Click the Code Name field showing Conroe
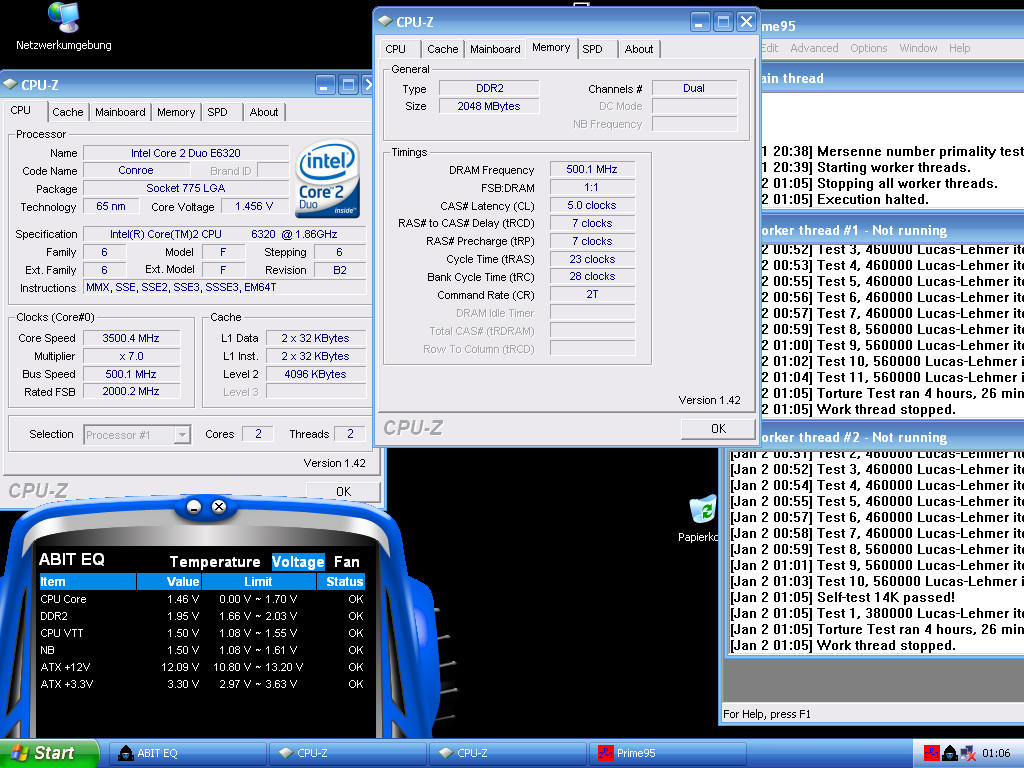 [136, 170]
